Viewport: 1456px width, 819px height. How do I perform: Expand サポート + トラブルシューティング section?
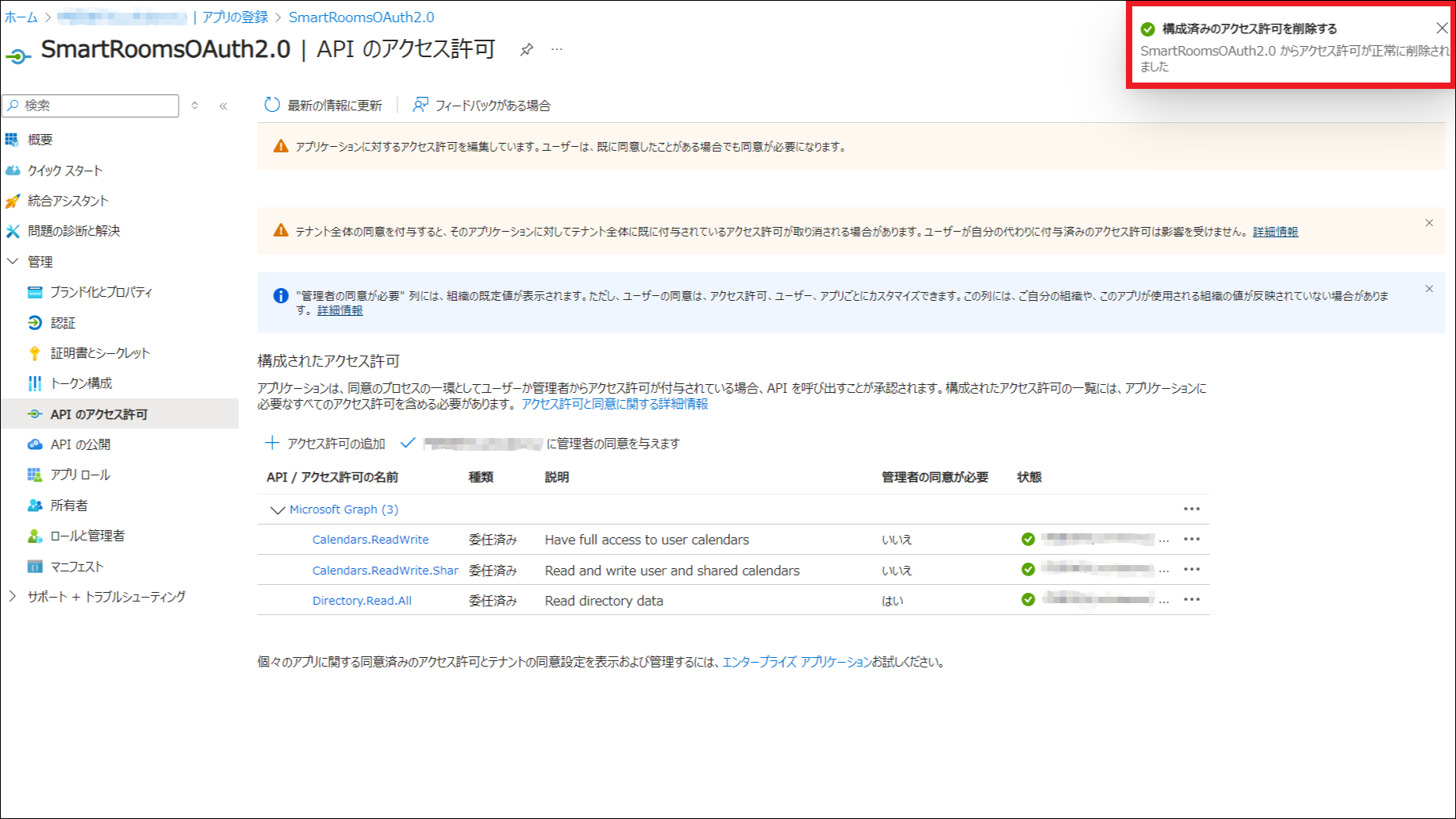point(13,596)
